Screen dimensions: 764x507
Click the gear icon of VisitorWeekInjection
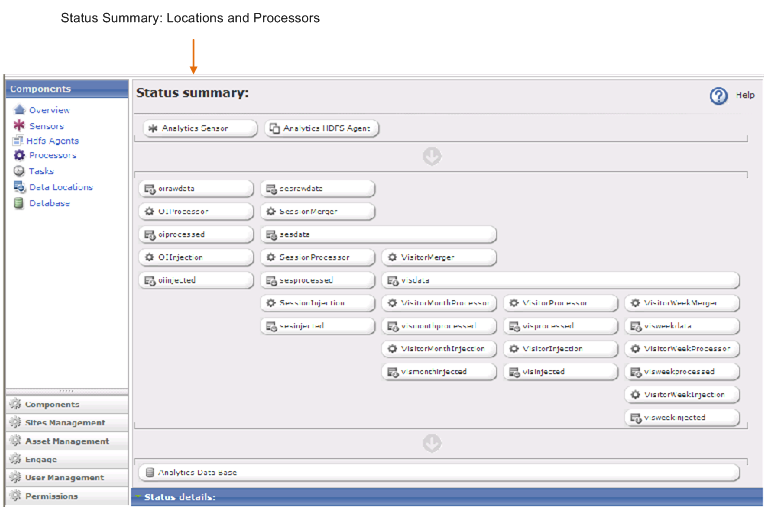coord(635,394)
